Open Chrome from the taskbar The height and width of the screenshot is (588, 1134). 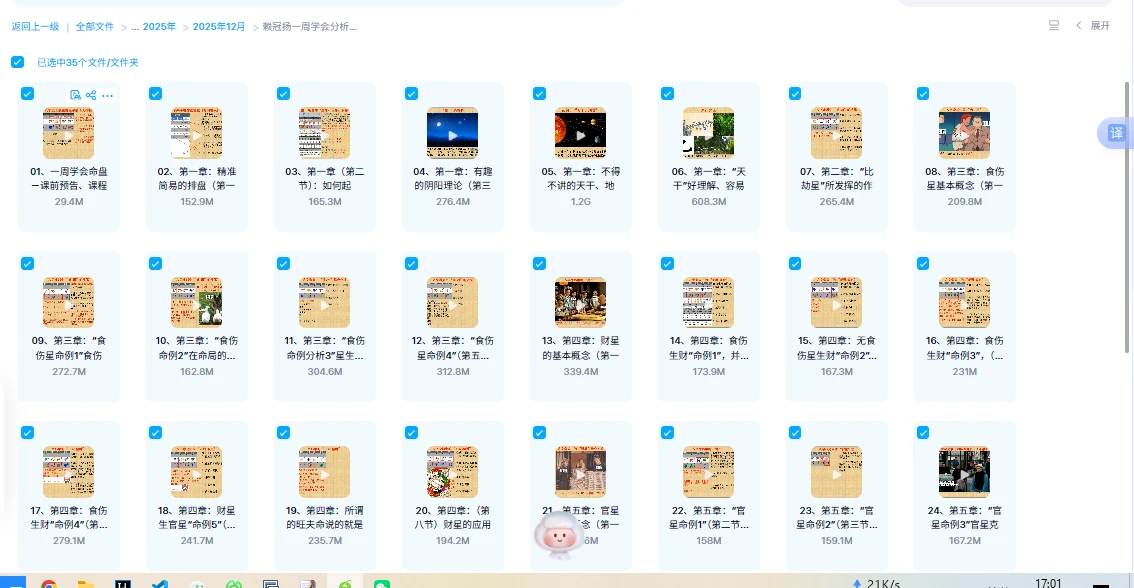[48, 583]
